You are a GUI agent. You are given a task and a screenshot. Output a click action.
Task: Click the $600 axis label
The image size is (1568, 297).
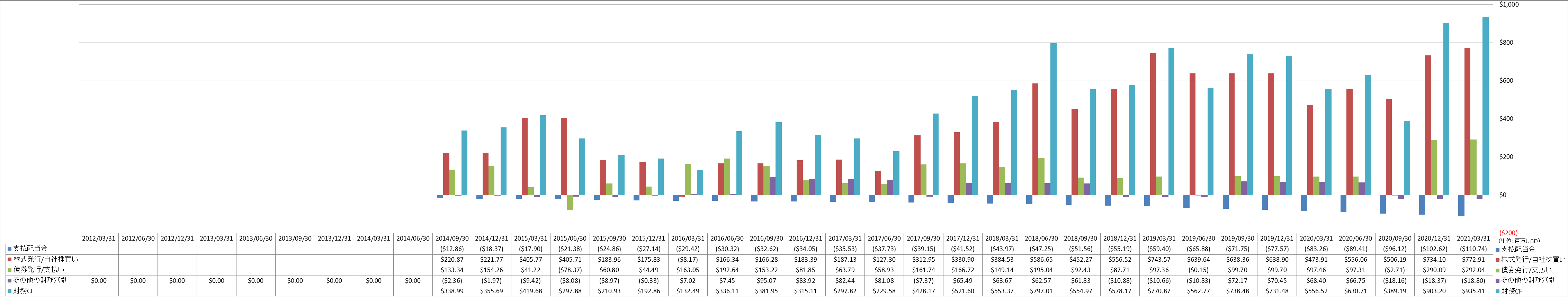click(x=1506, y=81)
